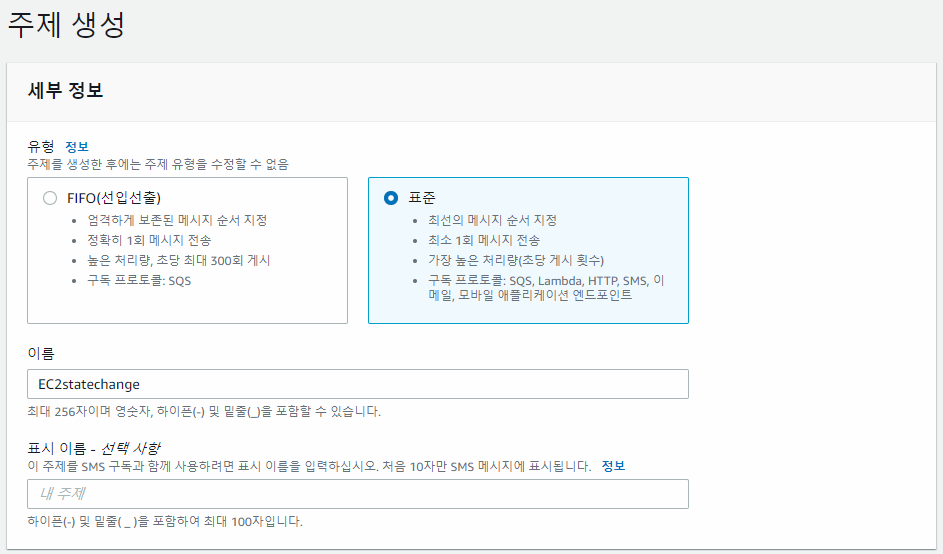Click the 세부 정보 section header
The height and width of the screenshot is (554, 943).
[66, 91]
